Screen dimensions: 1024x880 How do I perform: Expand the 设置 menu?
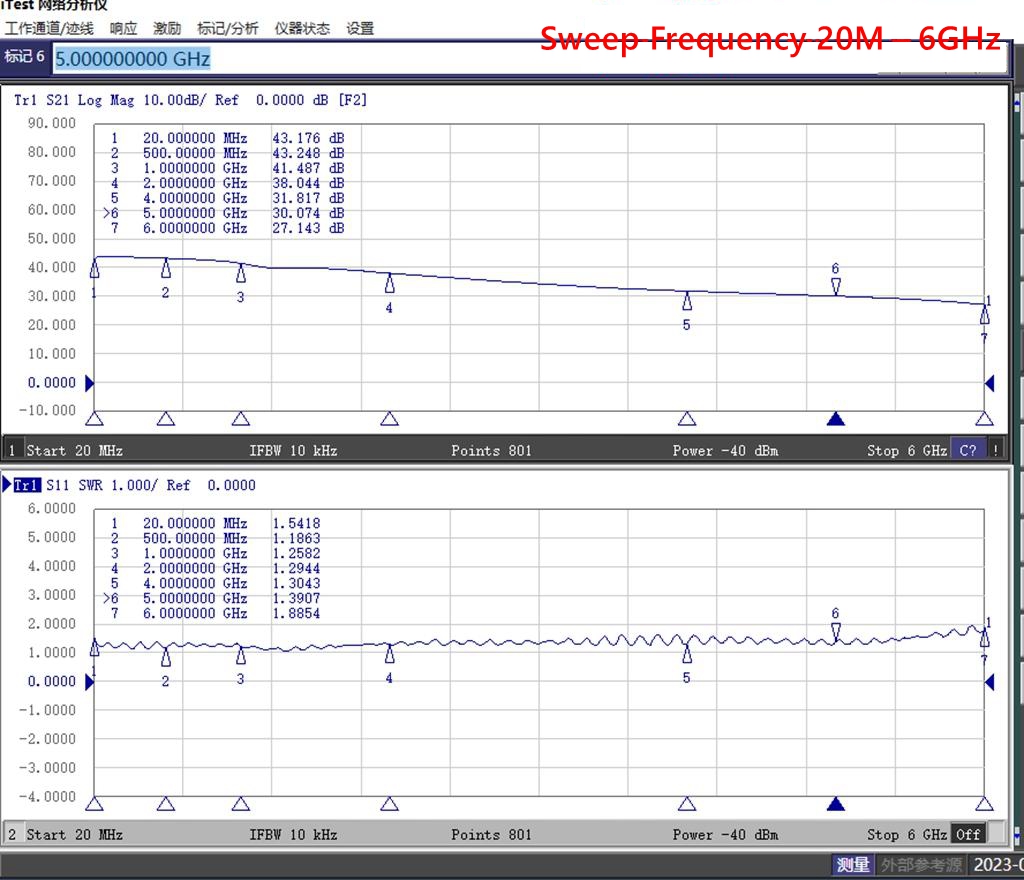coord(360,29)
